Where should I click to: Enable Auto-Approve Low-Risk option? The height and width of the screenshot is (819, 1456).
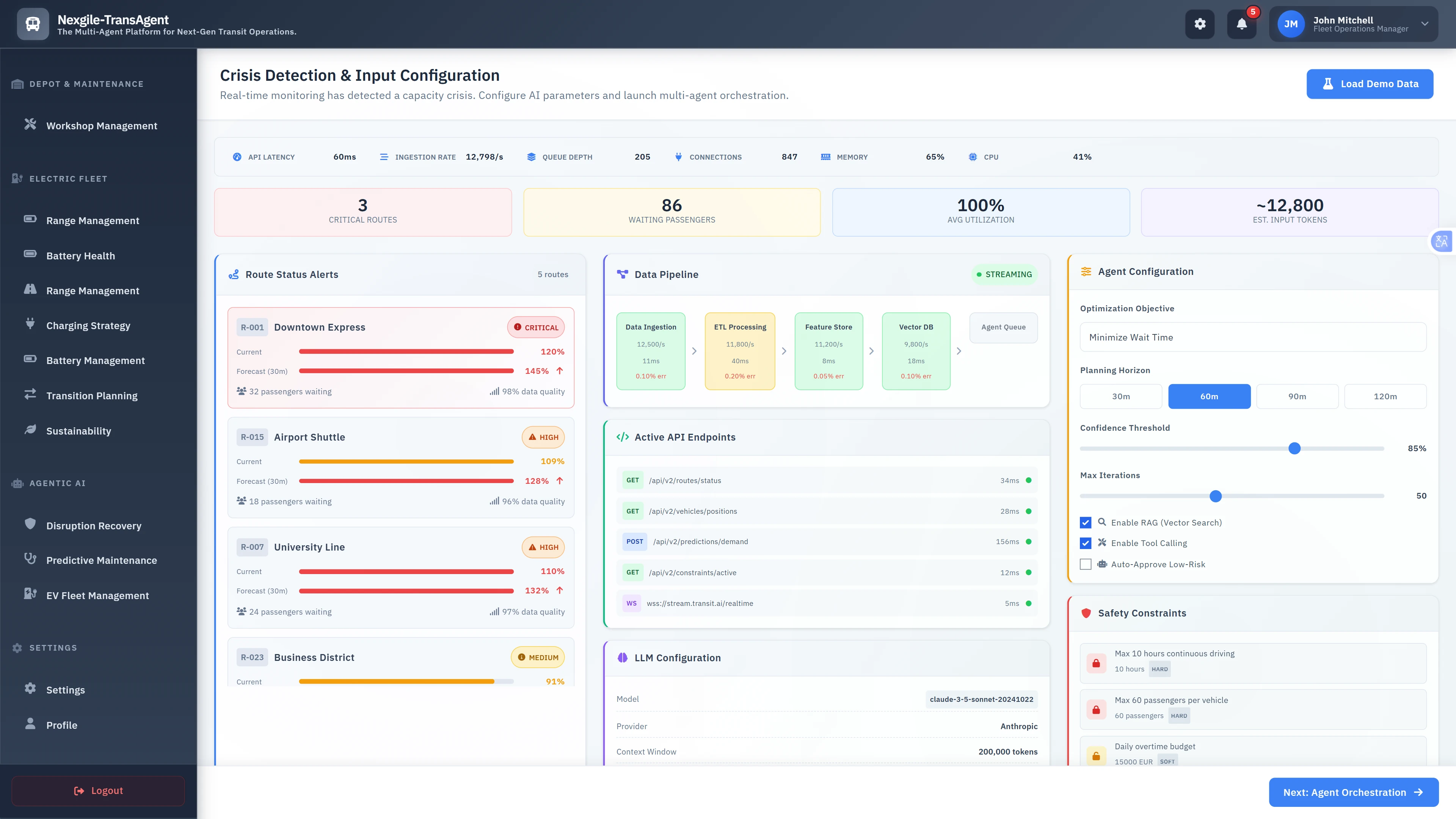click(x=1085, y=564)
